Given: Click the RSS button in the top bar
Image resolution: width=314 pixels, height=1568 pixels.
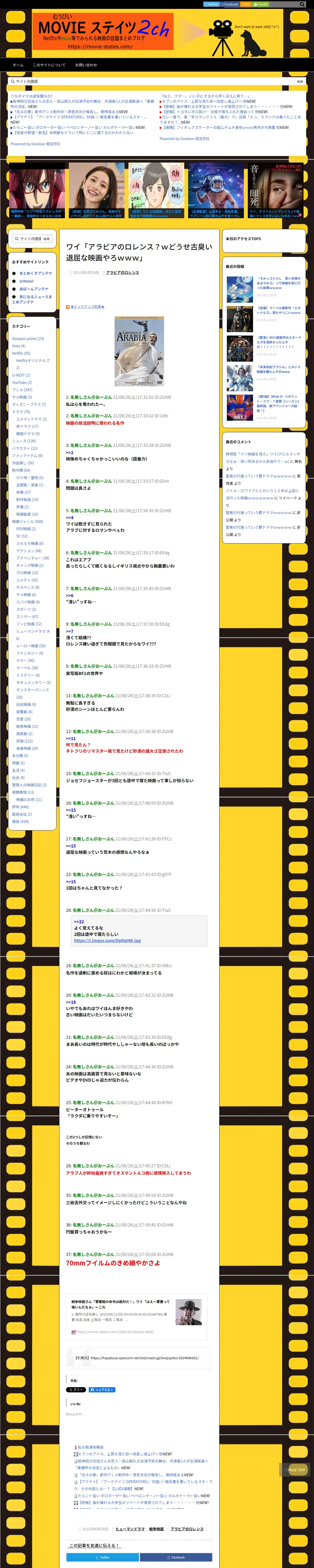Looking at the screenshot, I should click(x=246, y=4).
